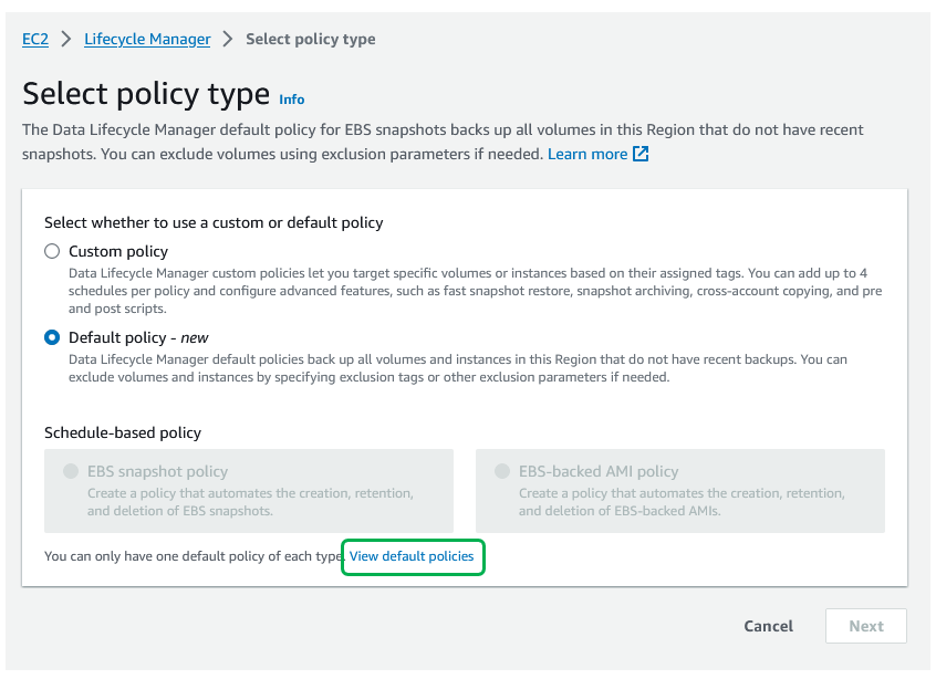This screenshot has height=680, width=936.
Task: Open the Lifecycle Manager breadcrumb link
Action: point(146,38)
